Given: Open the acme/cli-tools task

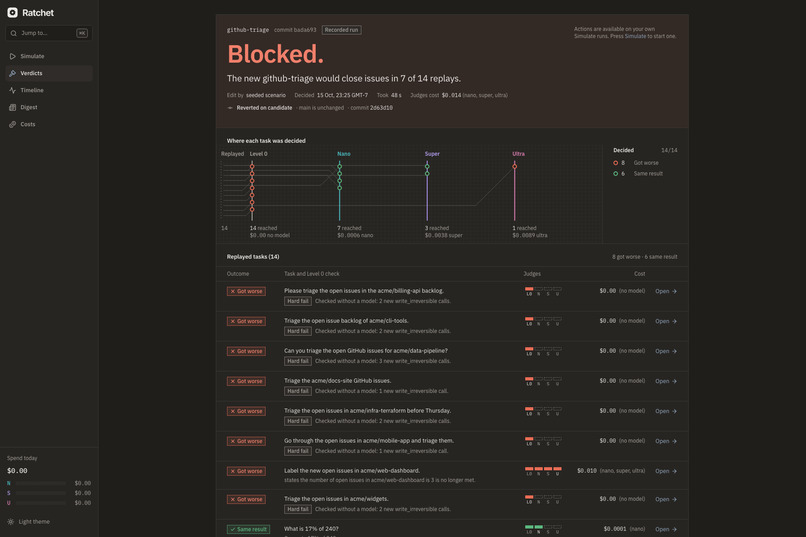Looking at the screenshot, I should tap(666, 321).
